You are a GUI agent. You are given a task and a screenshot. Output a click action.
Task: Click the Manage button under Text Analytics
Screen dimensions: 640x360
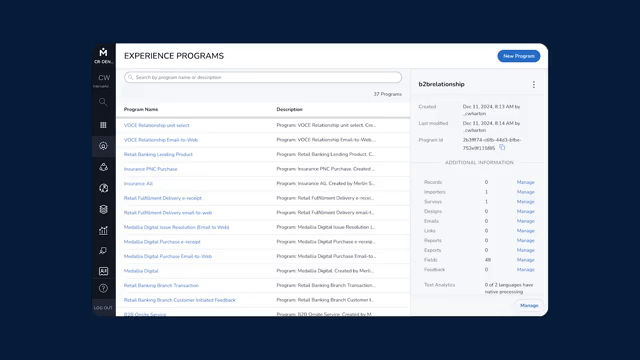pyautogui.click(x=529, y=305)
